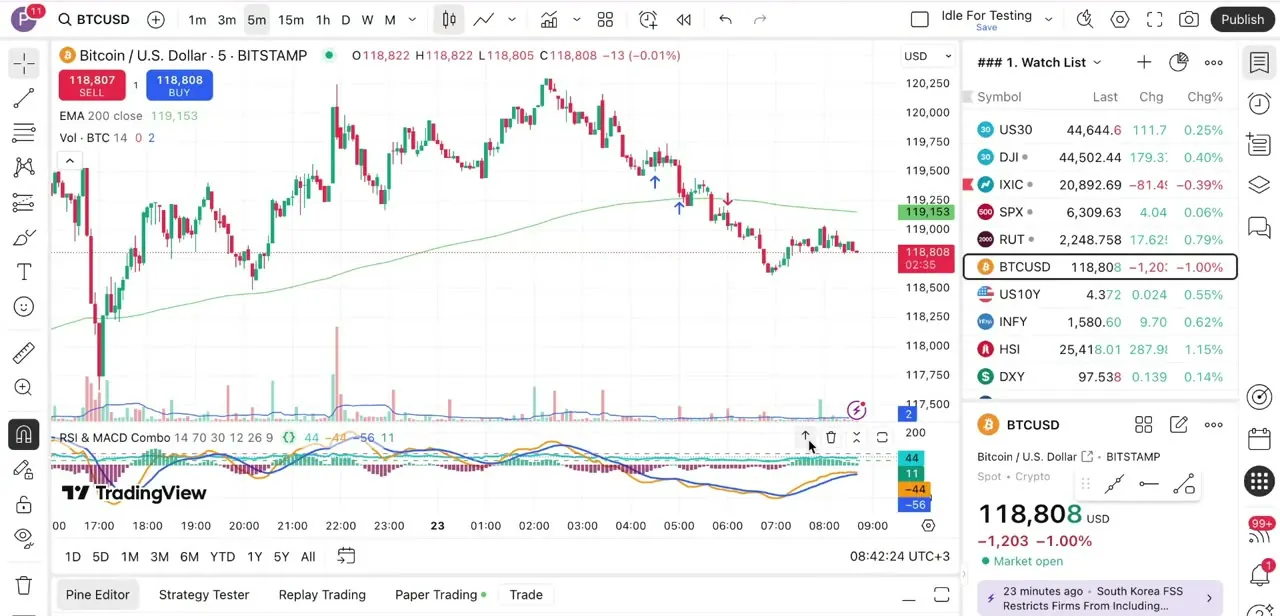Click the red SELL 118,807 button
Screen dimensions: 1280x616
pos(91,85)
